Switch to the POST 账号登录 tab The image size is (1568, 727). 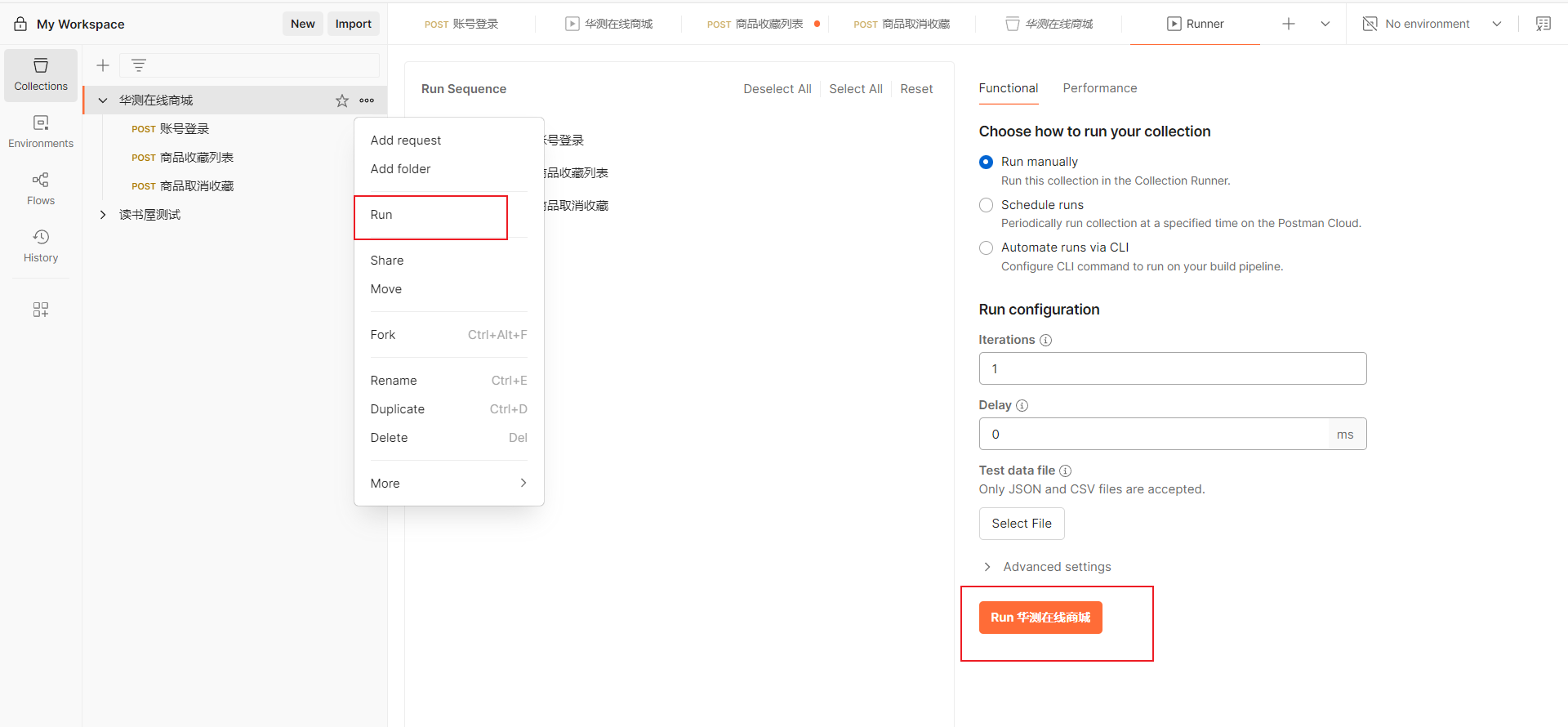[461, 24]
